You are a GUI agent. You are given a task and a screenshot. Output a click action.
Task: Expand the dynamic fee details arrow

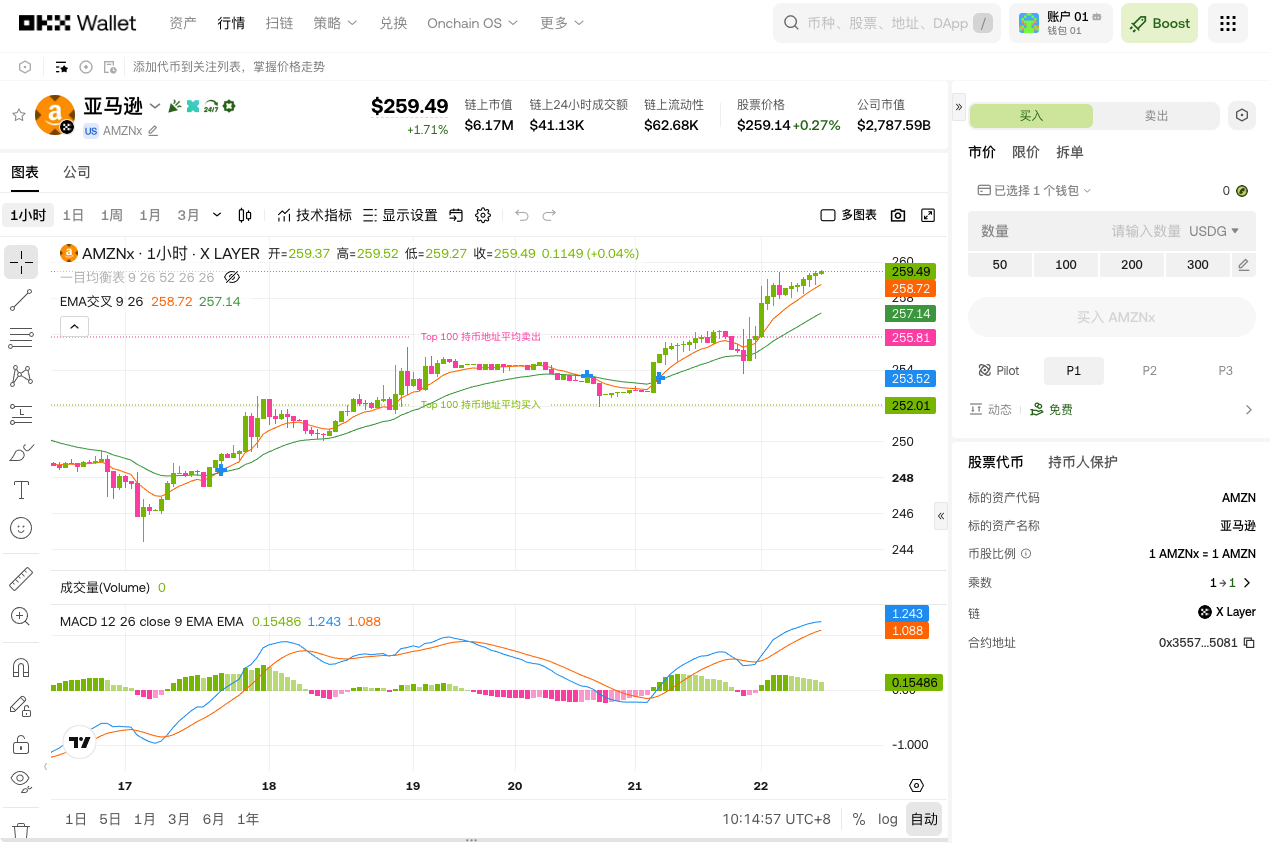[x=1248, y=410]
